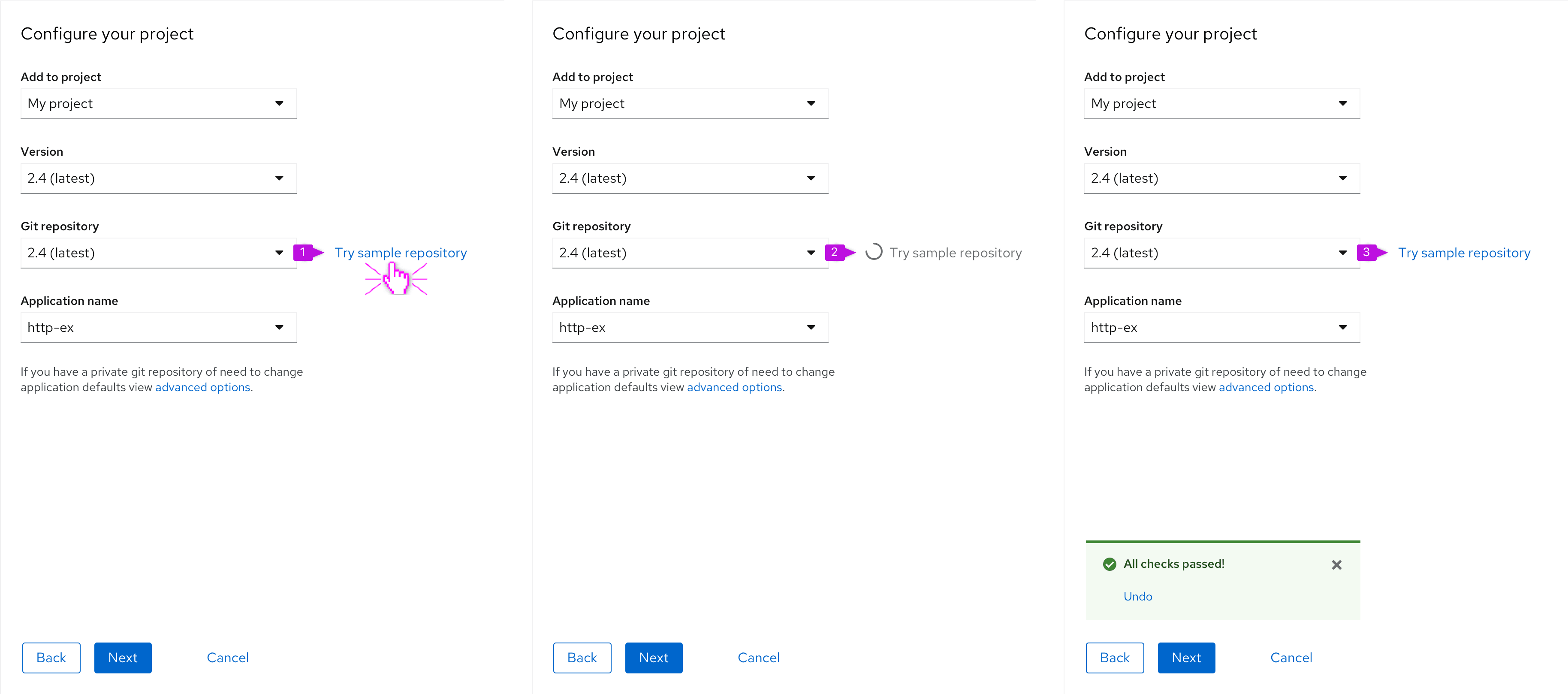Click 'Try sample repository' link next to marker 3

(1464, 253)
